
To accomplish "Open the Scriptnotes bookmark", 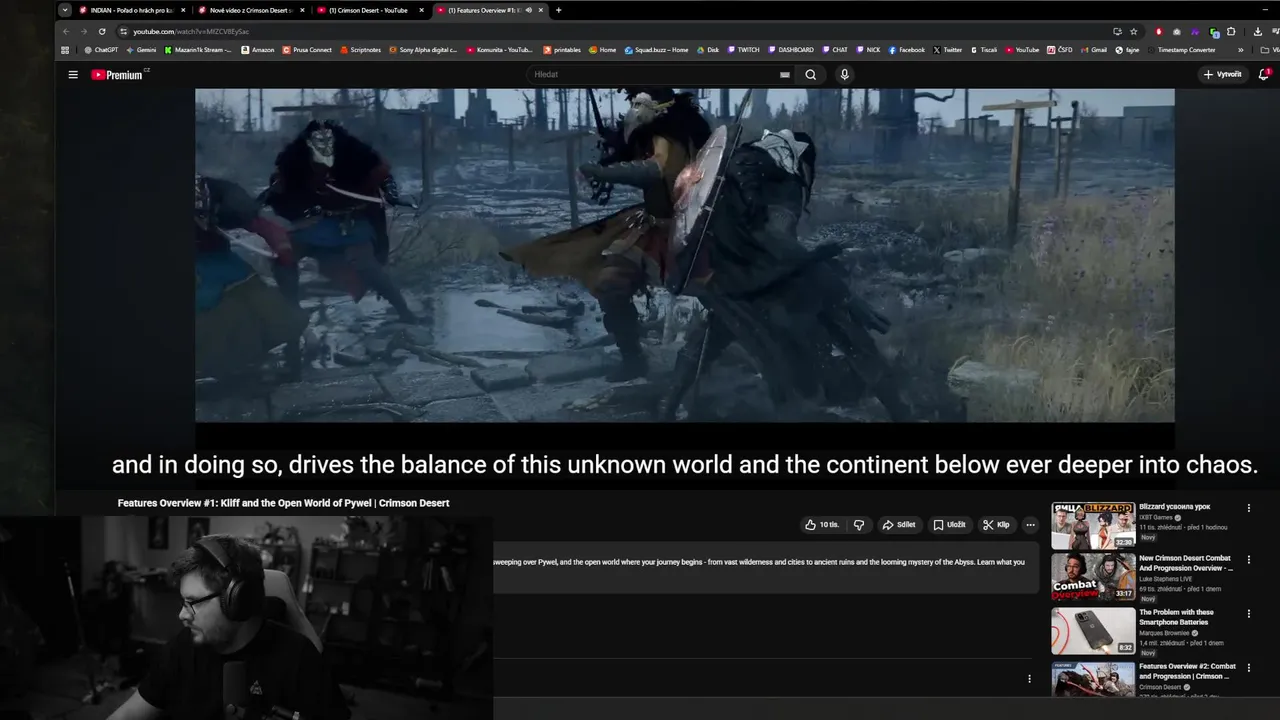I will (x=361, y=50).
